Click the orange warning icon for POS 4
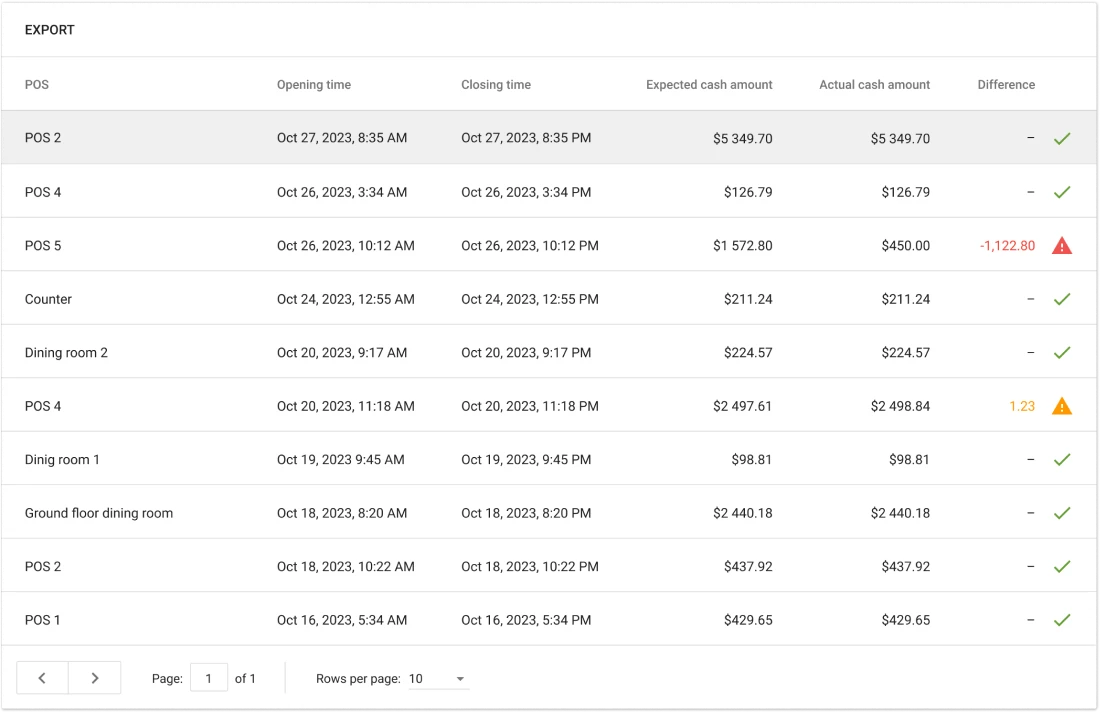This screenshot has height=713, width=1101. point(1061,406)
